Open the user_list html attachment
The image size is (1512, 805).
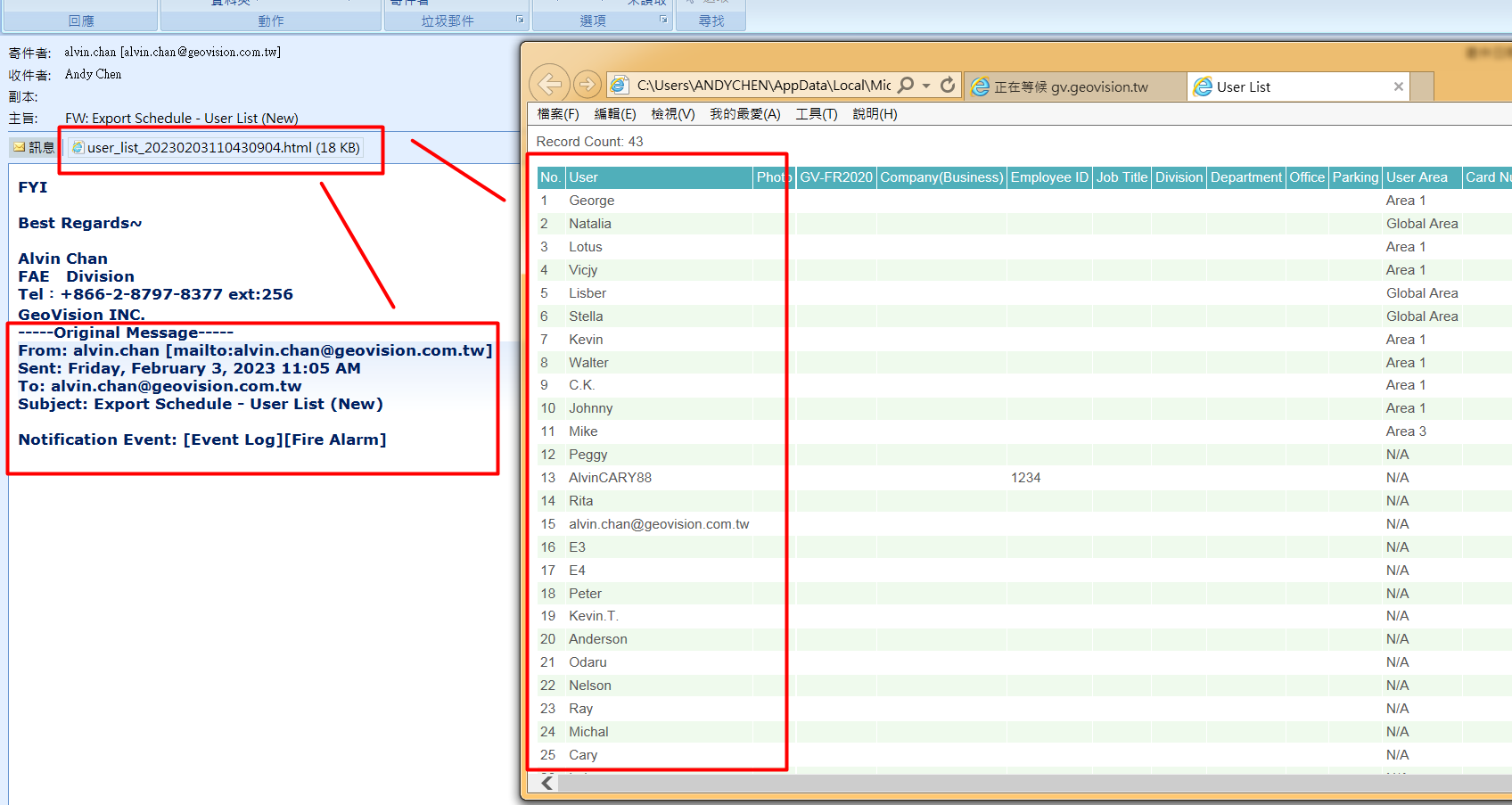[x=217, y=147]
